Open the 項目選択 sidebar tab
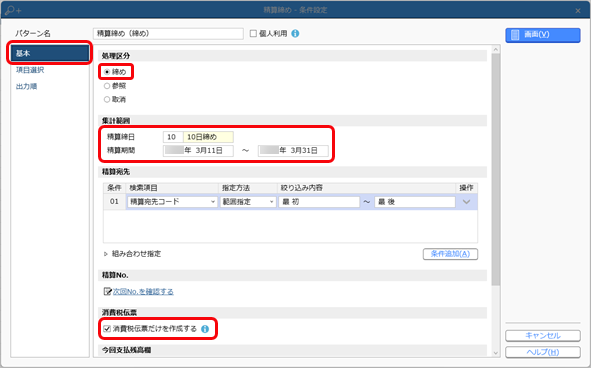Screen dimensions: 591x368 (x=30, y=70)
